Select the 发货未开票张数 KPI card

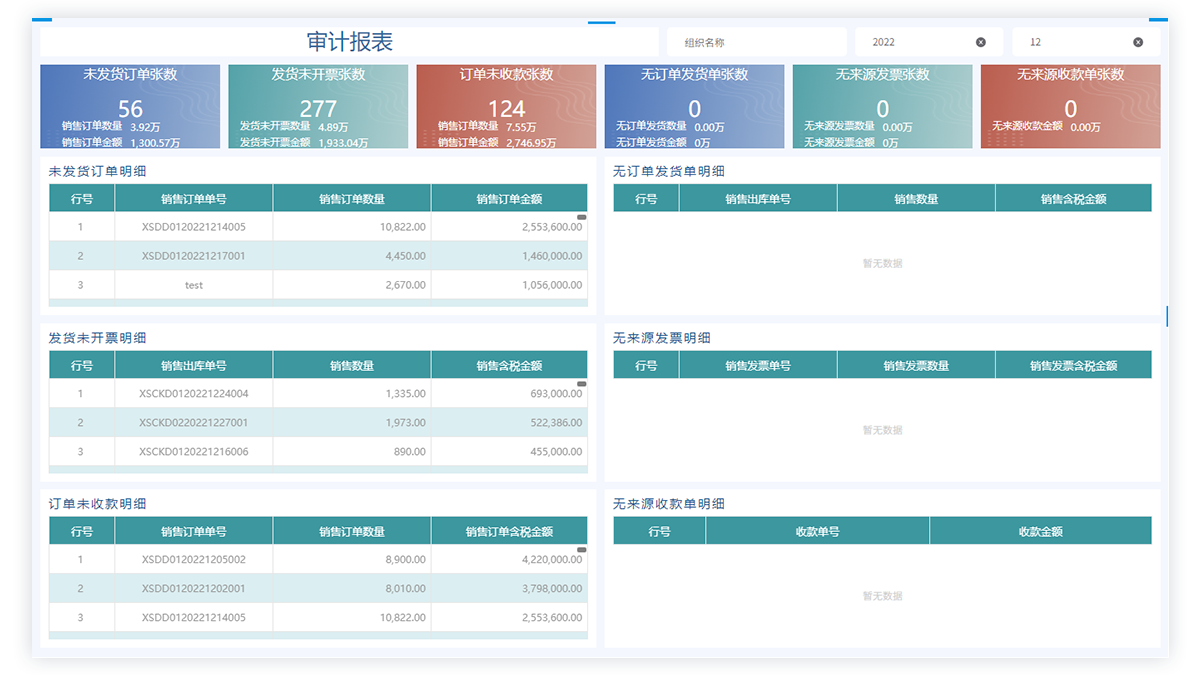pos(318,106)
